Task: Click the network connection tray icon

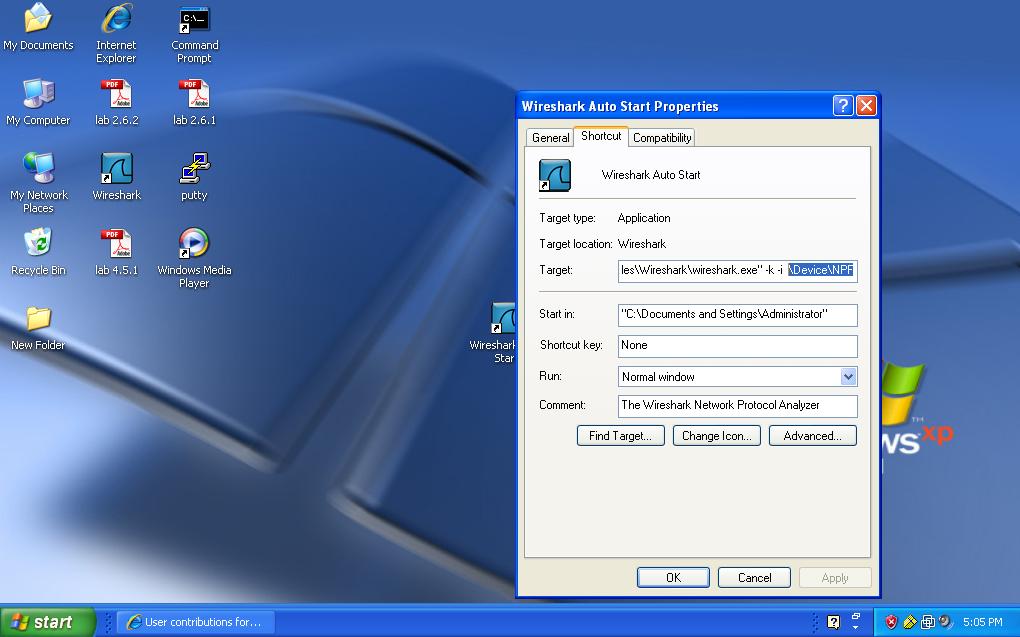Action: click(x=928, y=622)
